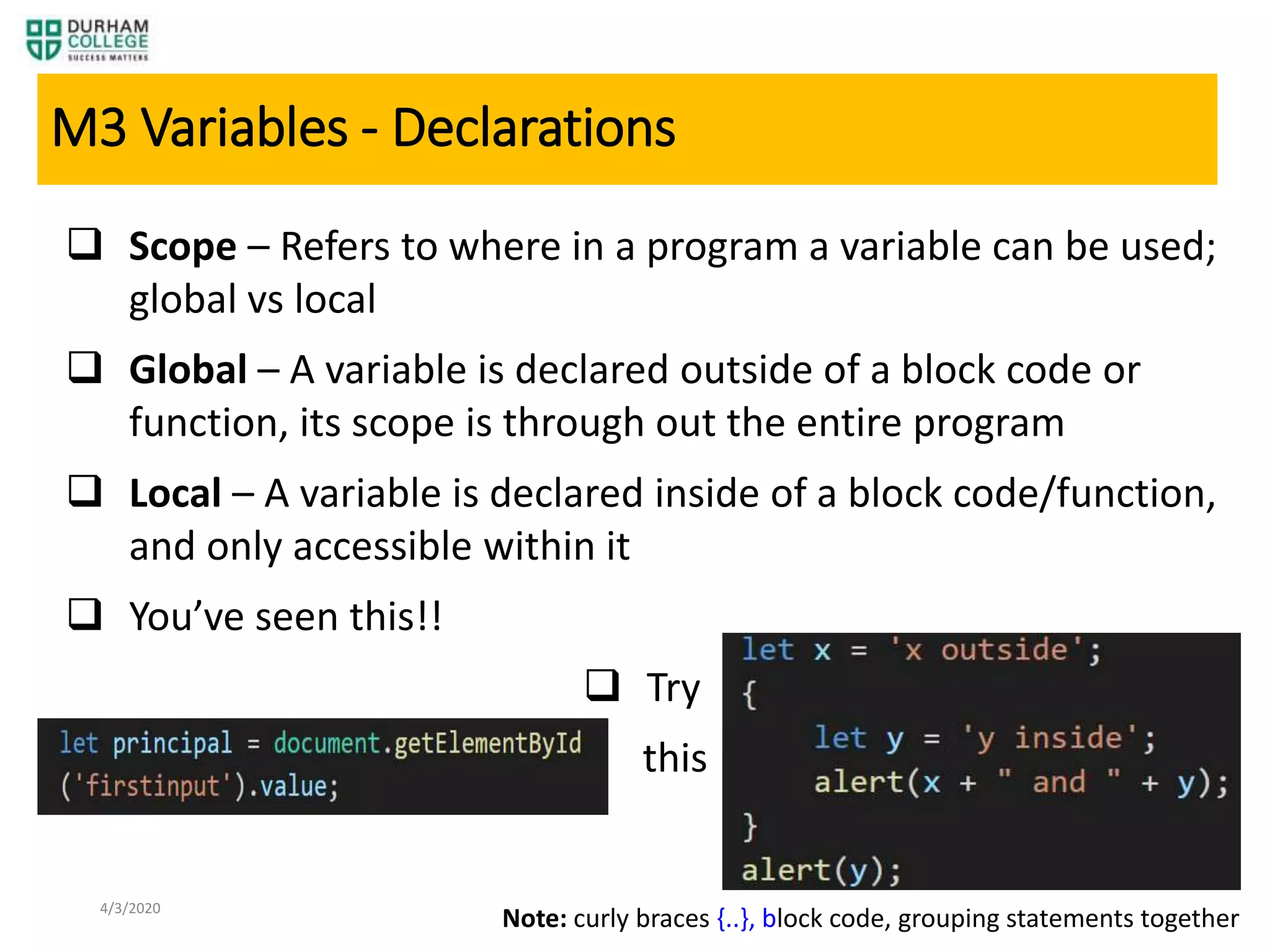Click the blue '{..},' text in the note
Viewport: 1270px width, 952px height.
(736, 919)
